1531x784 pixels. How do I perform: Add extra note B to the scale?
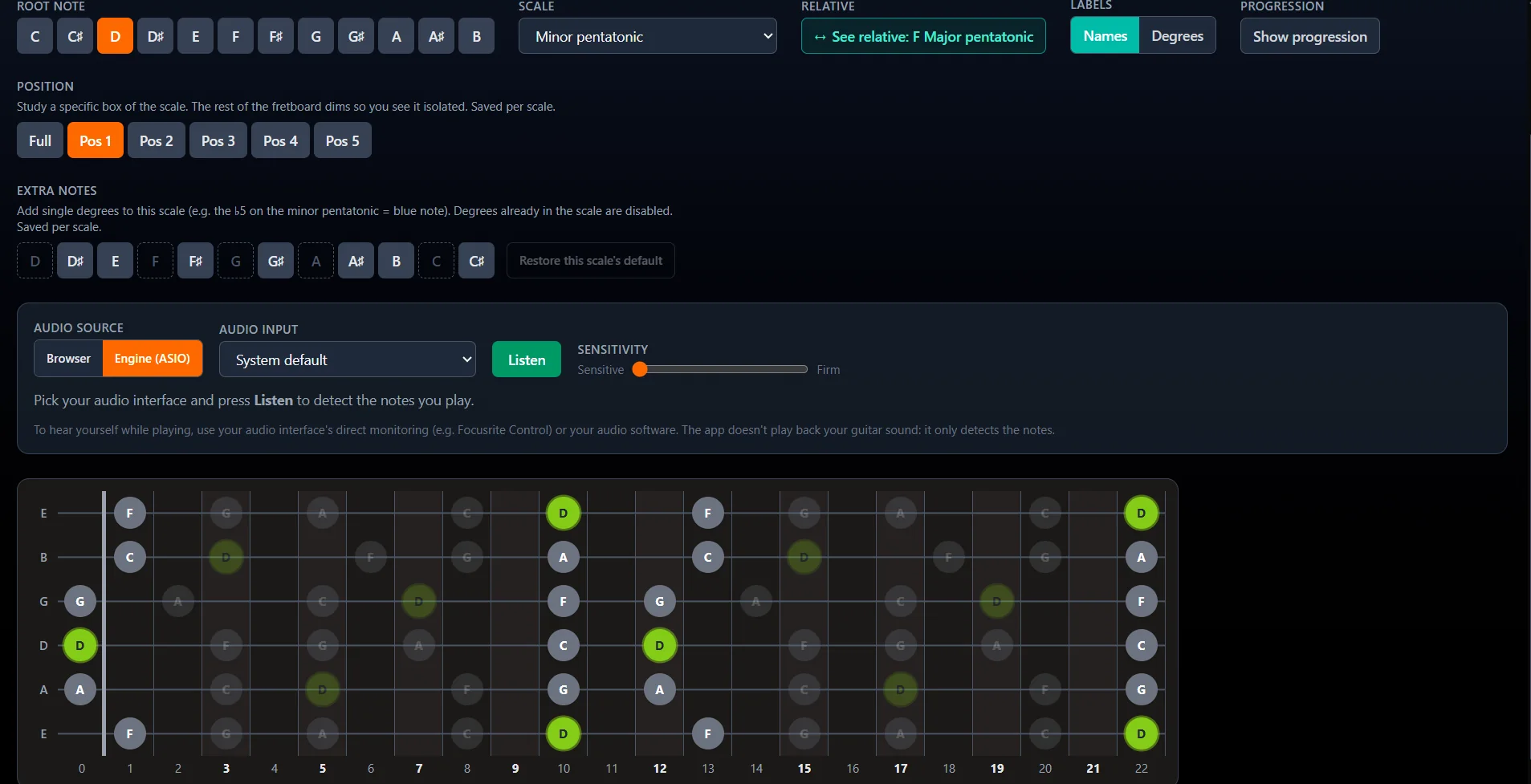[396, 261]
